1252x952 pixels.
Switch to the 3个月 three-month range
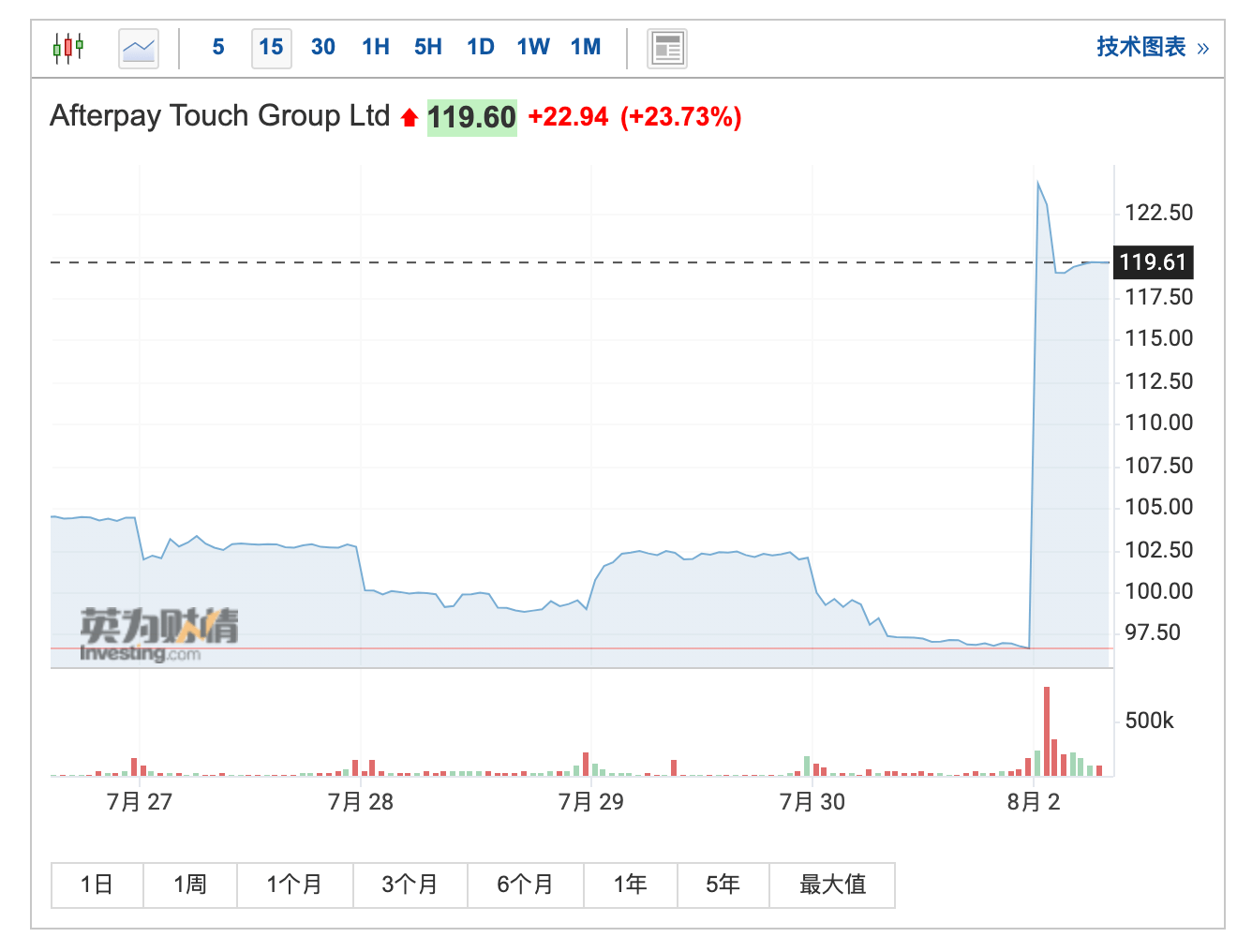point(410,884)
